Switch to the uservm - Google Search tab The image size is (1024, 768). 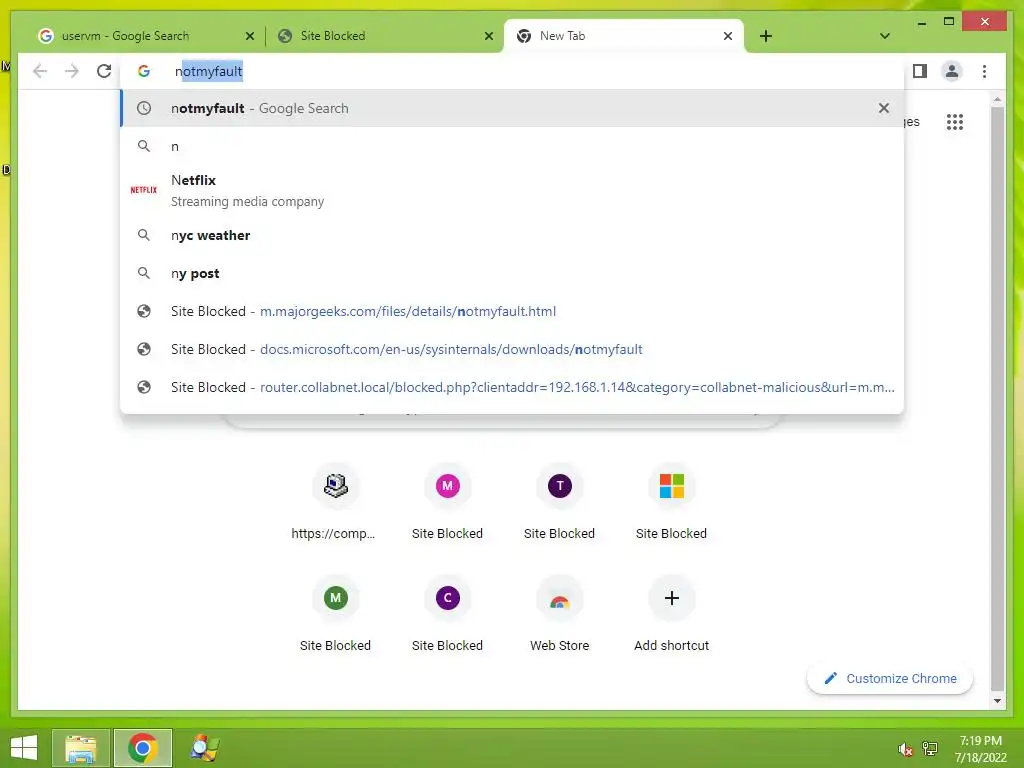tap(146, 36)
